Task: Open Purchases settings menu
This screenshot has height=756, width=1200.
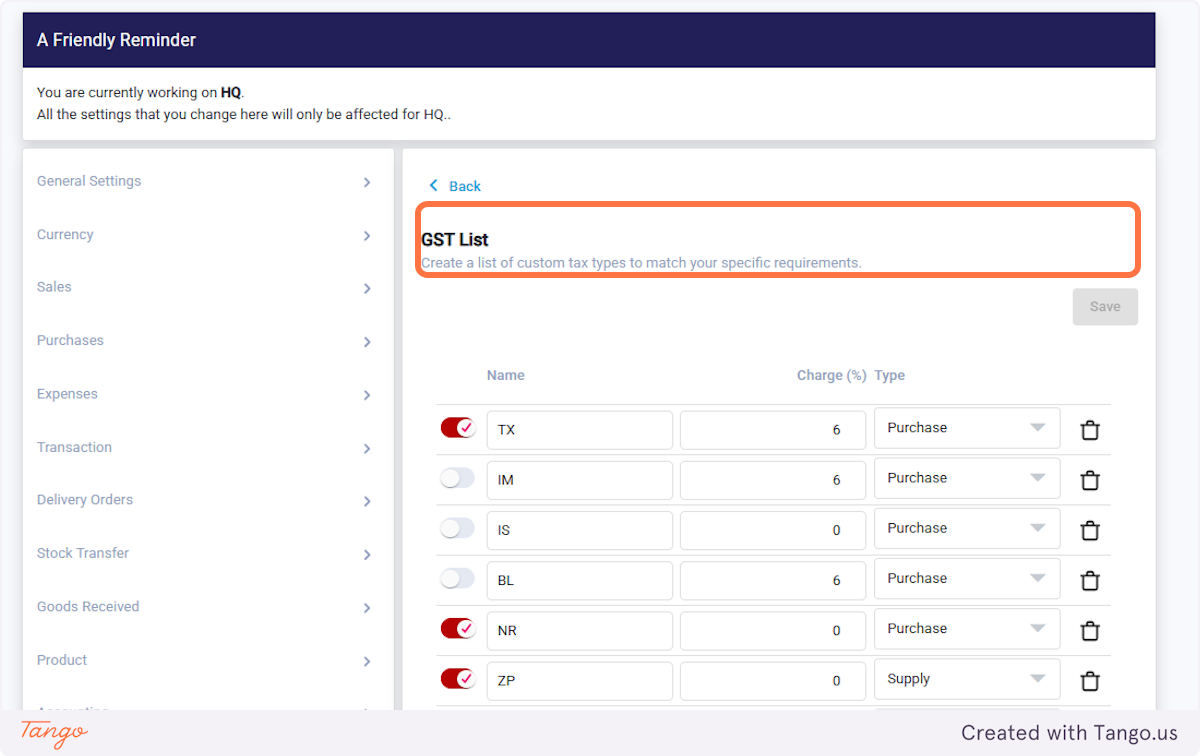Action: tap(205, 341)
